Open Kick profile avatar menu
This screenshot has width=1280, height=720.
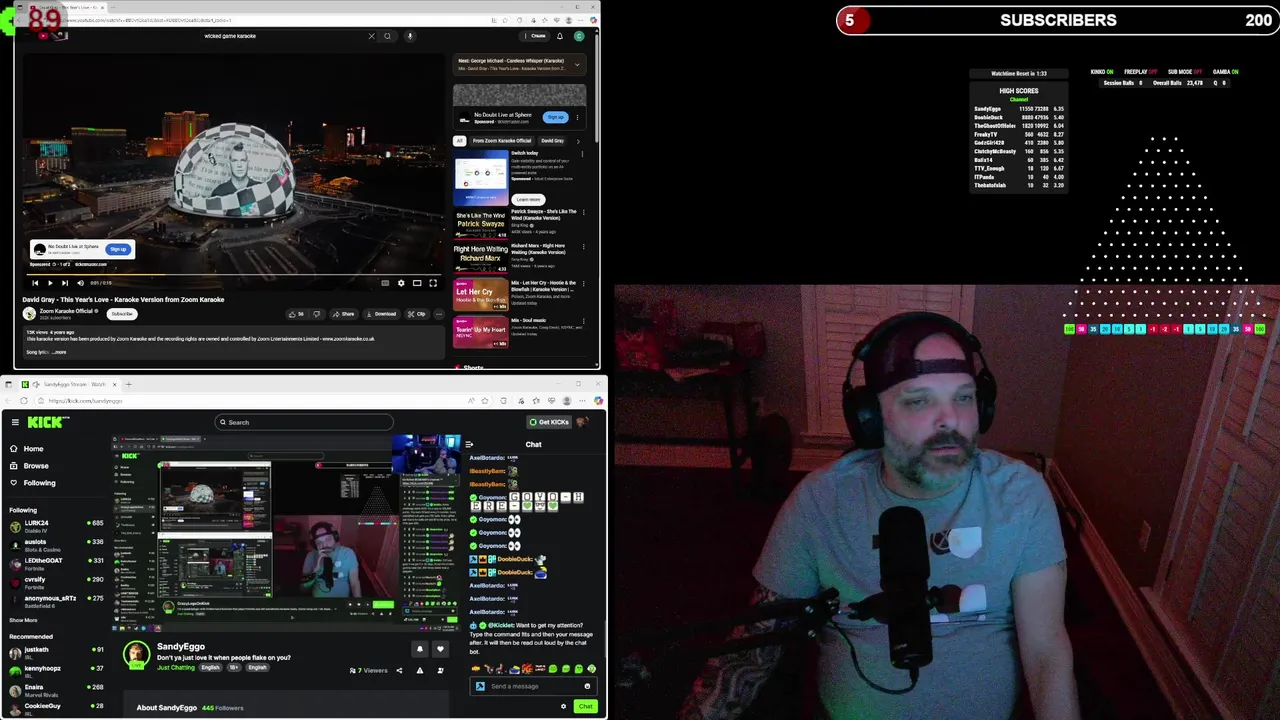tap(582, 422)
